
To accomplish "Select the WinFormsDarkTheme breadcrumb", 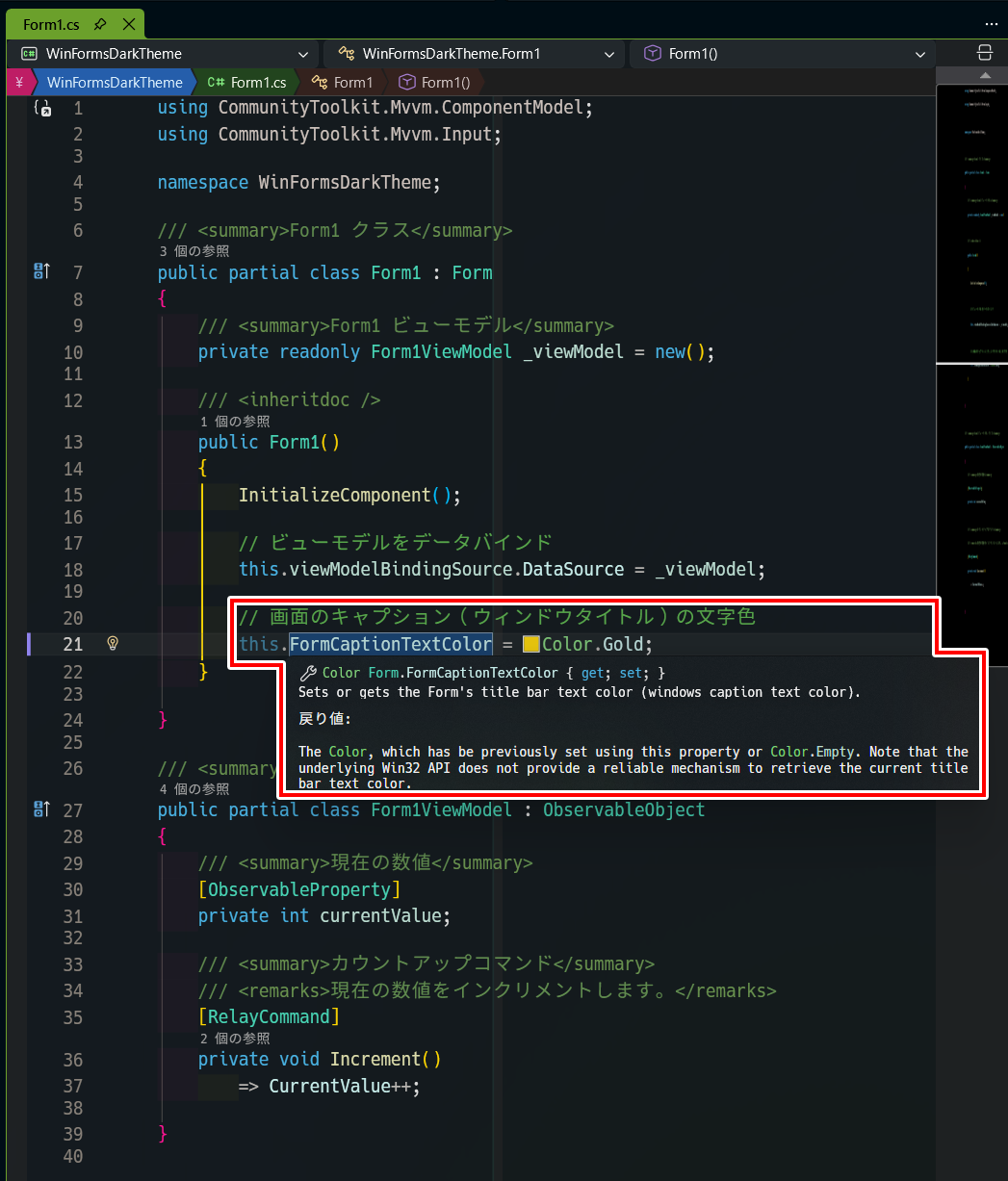I will pos(115,83).
